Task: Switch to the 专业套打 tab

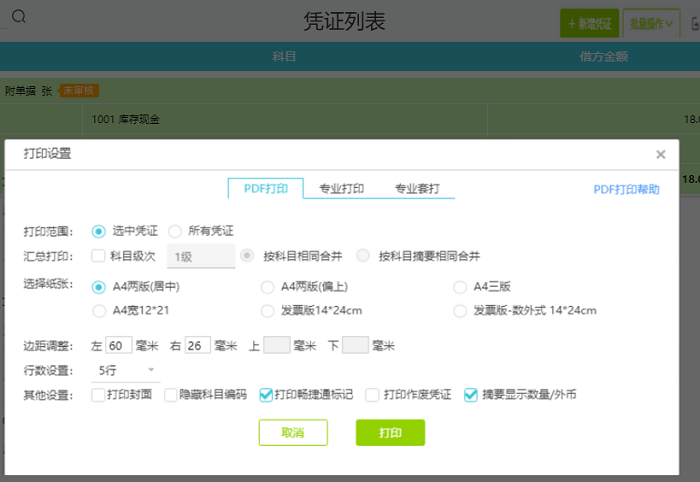Action: pos(417,188)
